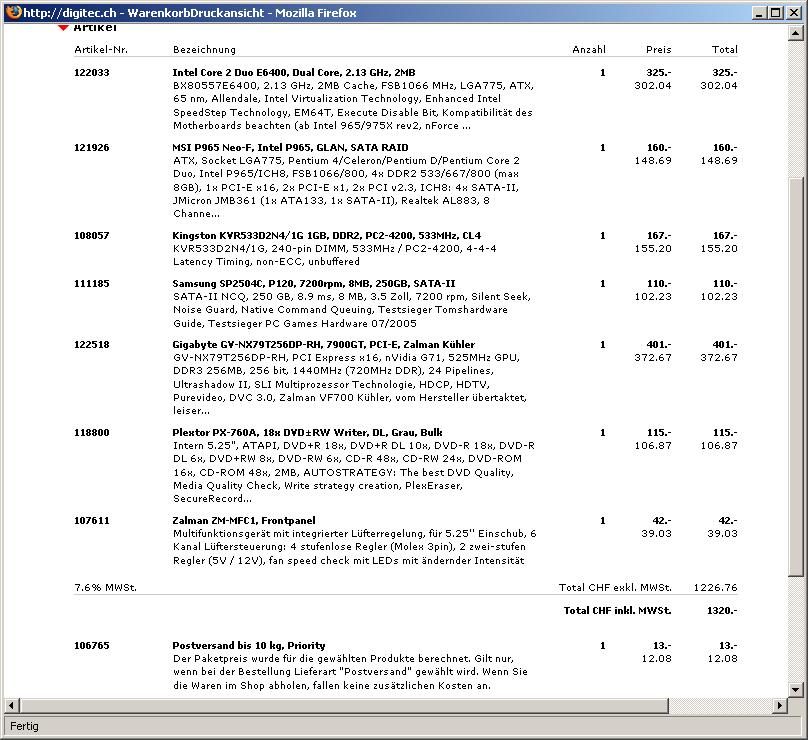Viewport: 808px width, 740px height.
Task: Click the Fertig status bar text
Action: pos(25,726)
